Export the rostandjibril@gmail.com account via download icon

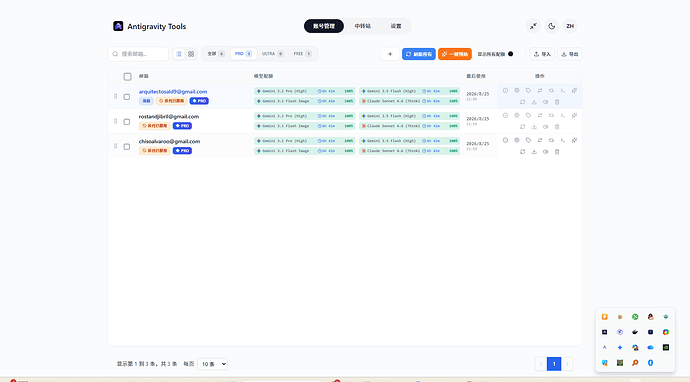tap(534, 127)
